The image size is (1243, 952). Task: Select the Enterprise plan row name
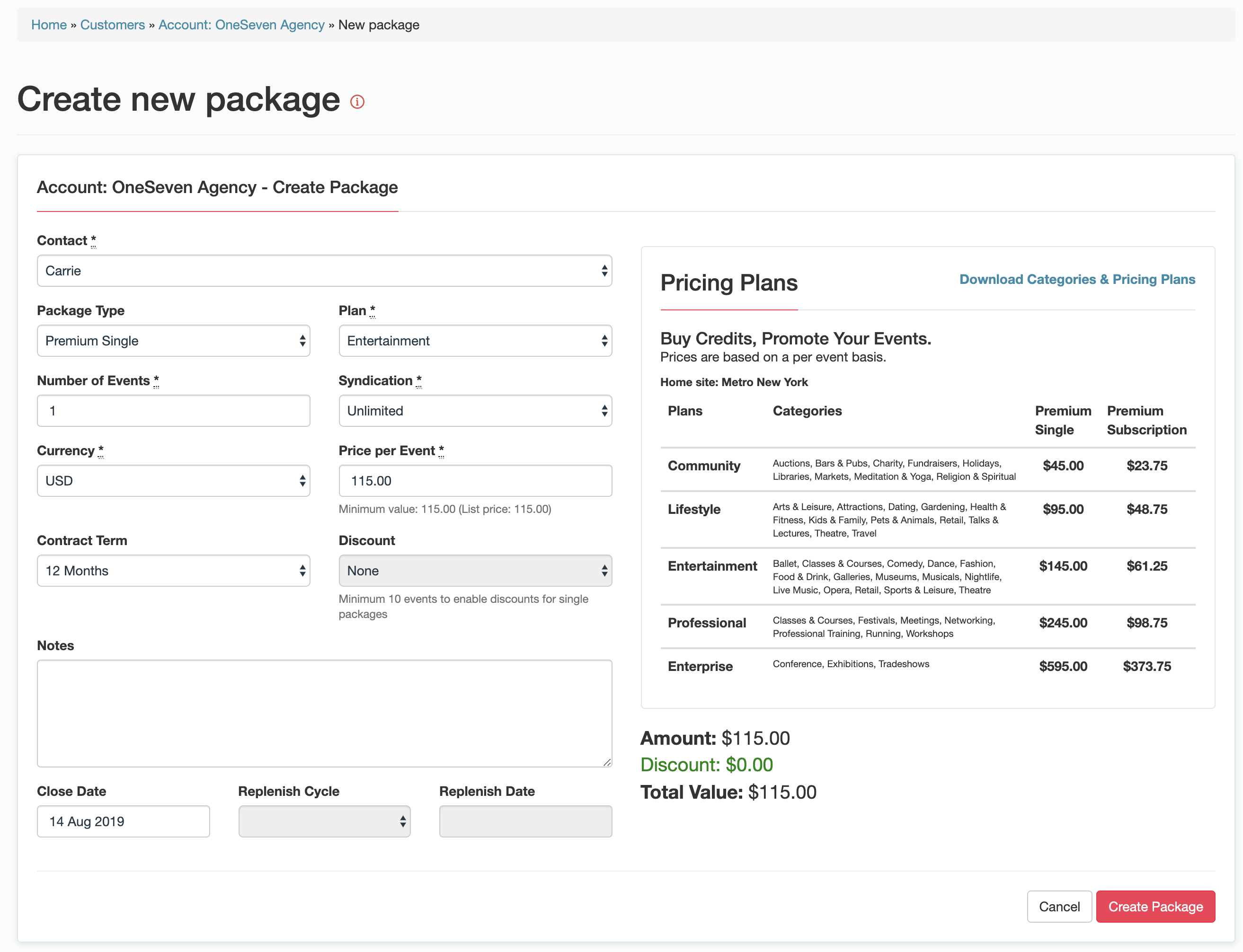point(700,666)
